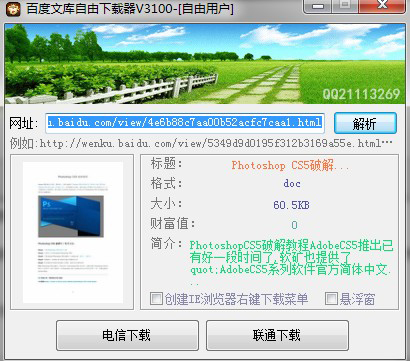Click the green 简介 description text
410x361 pixels.
[292, 262]
